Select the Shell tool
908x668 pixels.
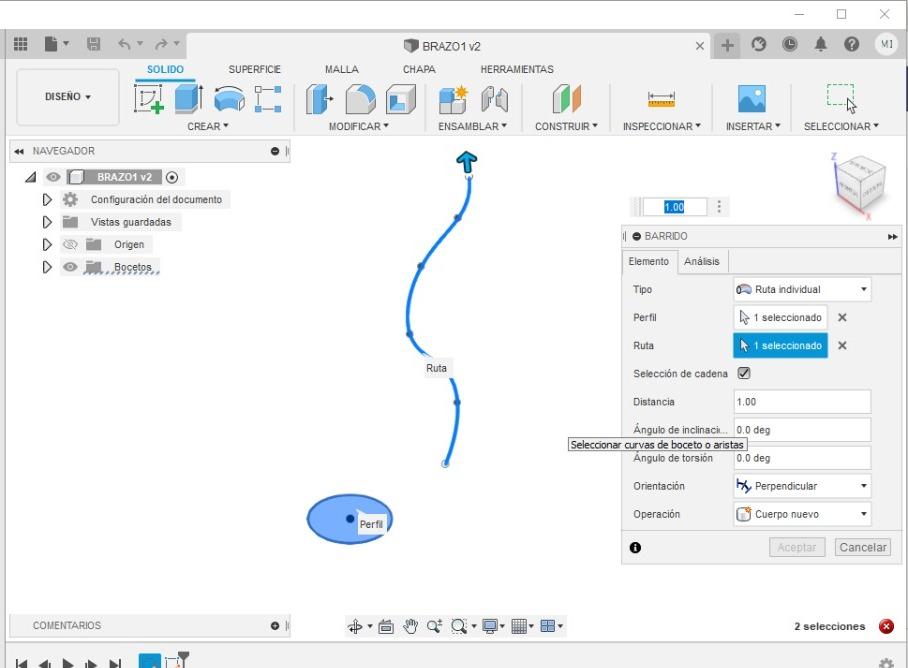(x=401, y=98)
